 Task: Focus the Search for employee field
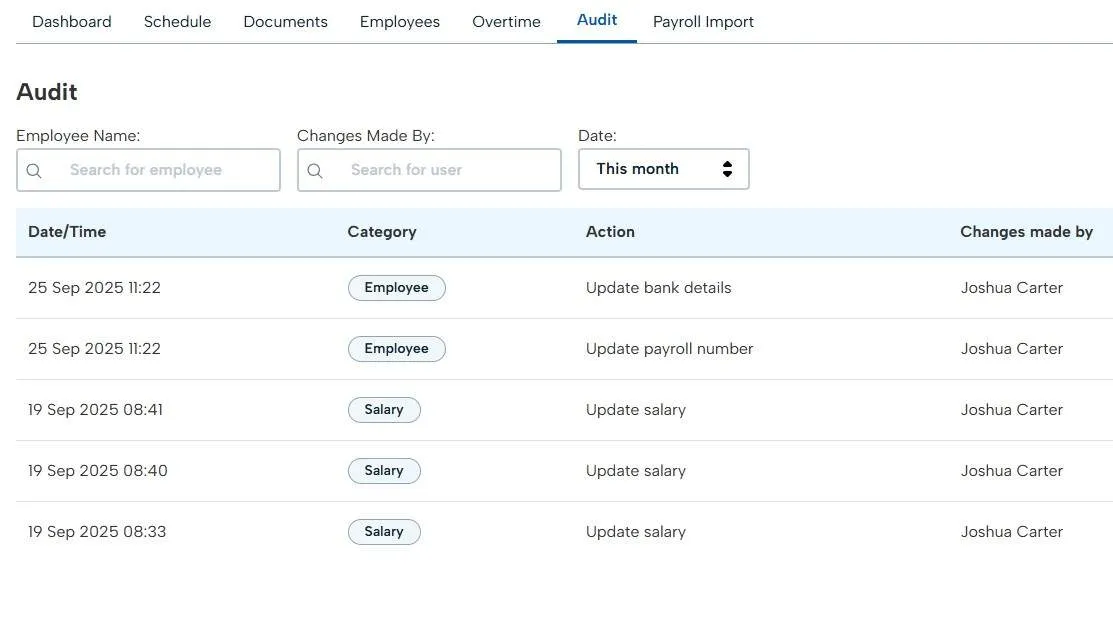point(160,170)
